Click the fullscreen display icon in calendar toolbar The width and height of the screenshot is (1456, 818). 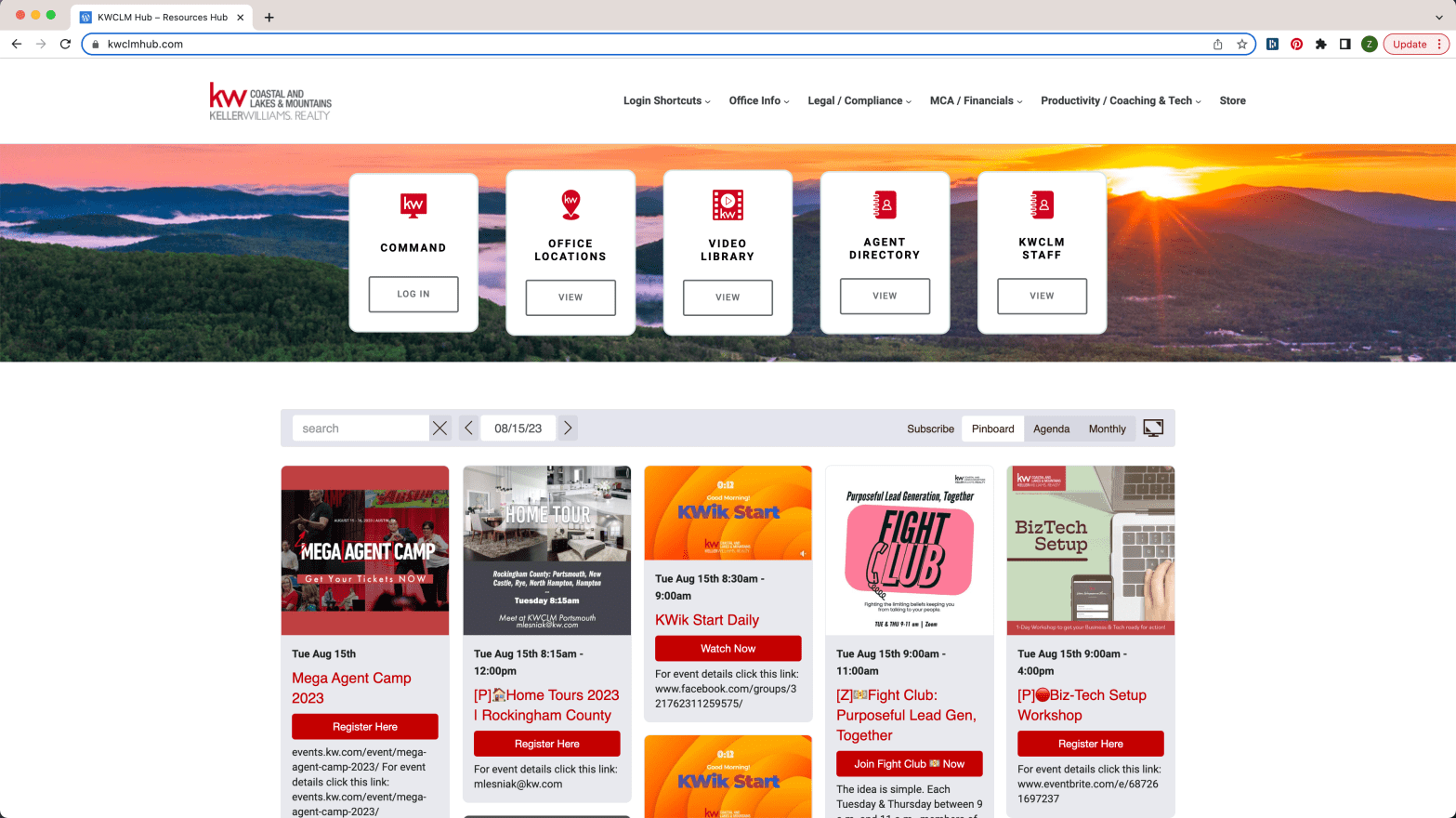click(1153, 428)
